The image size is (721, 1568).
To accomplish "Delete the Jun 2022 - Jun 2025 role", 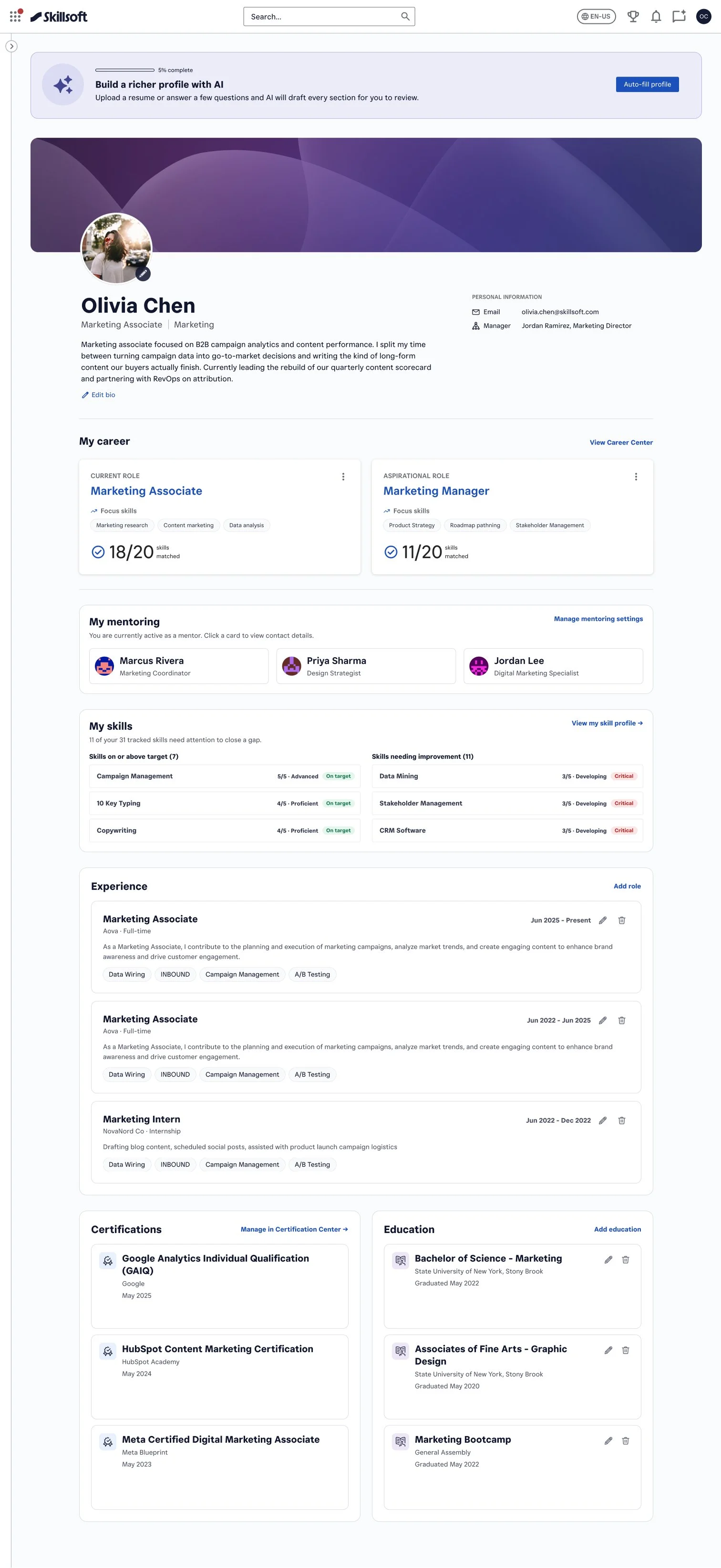I will point(622,1020).
